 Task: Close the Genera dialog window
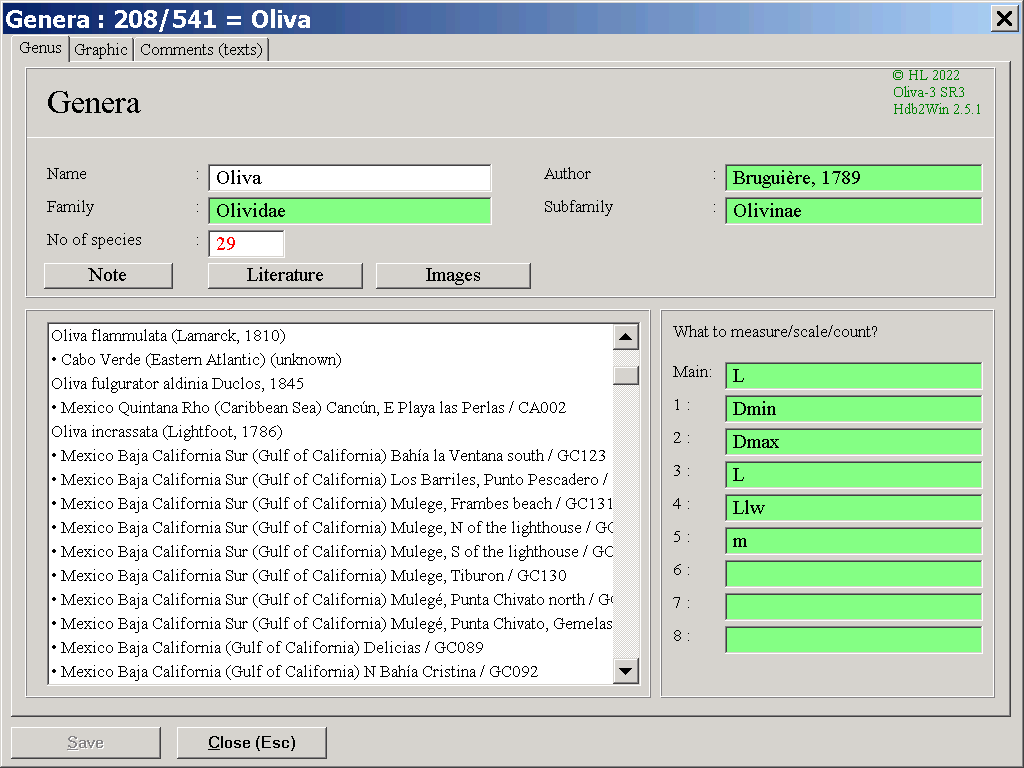click(x=1003, y=18)
